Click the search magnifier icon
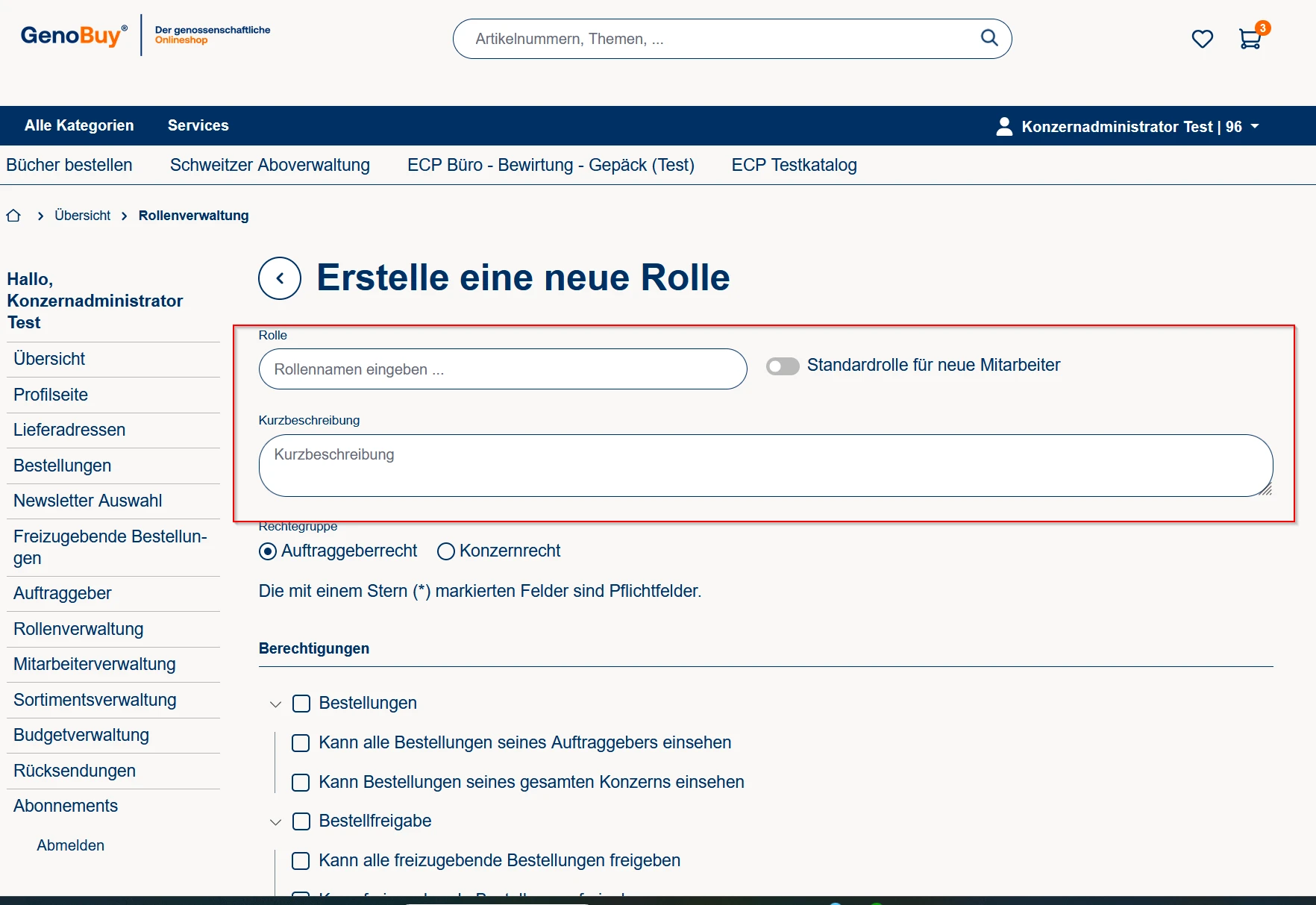1316x905 pixels. (x=989, y=38)
